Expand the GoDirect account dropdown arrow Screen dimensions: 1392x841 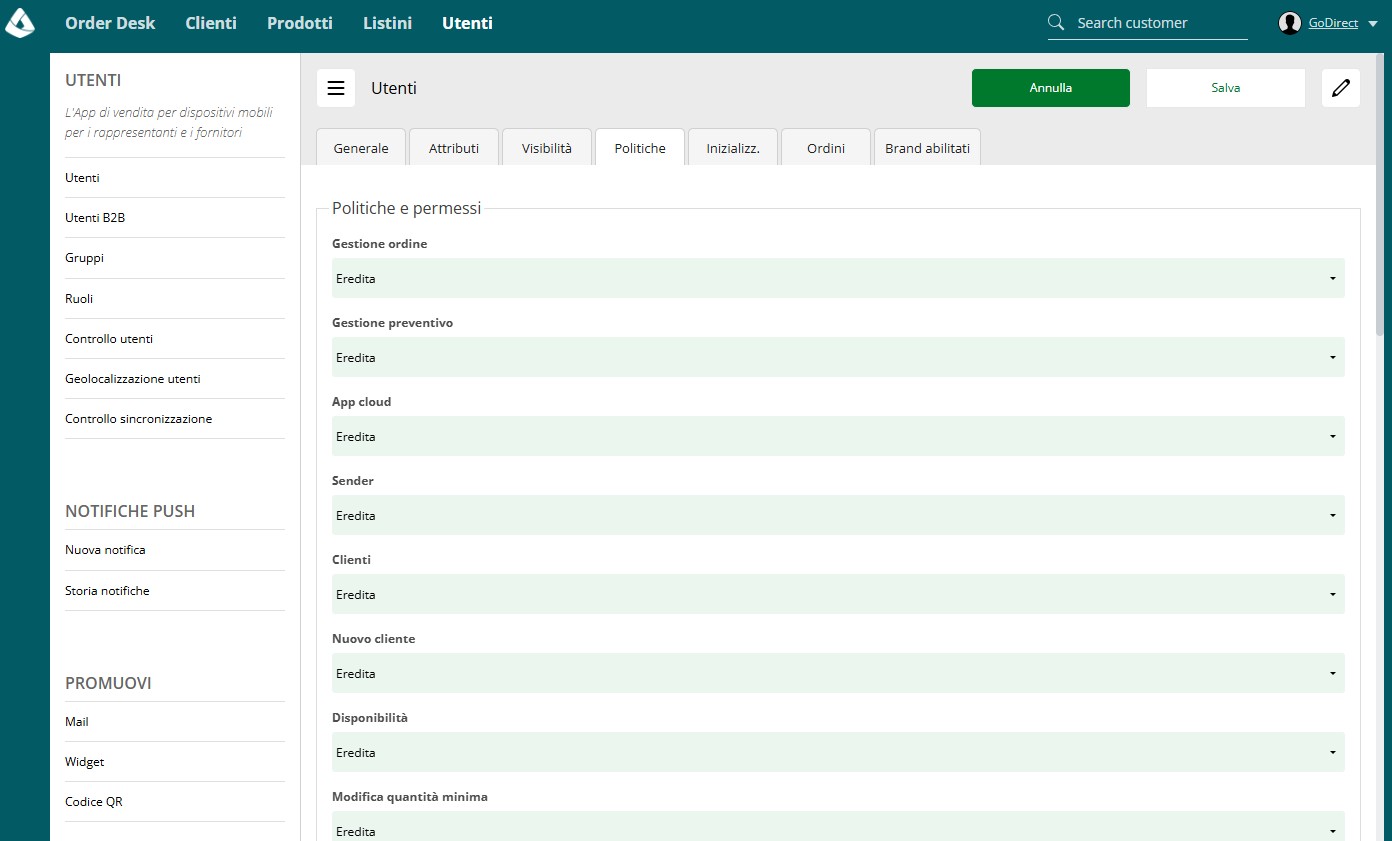1372,24
